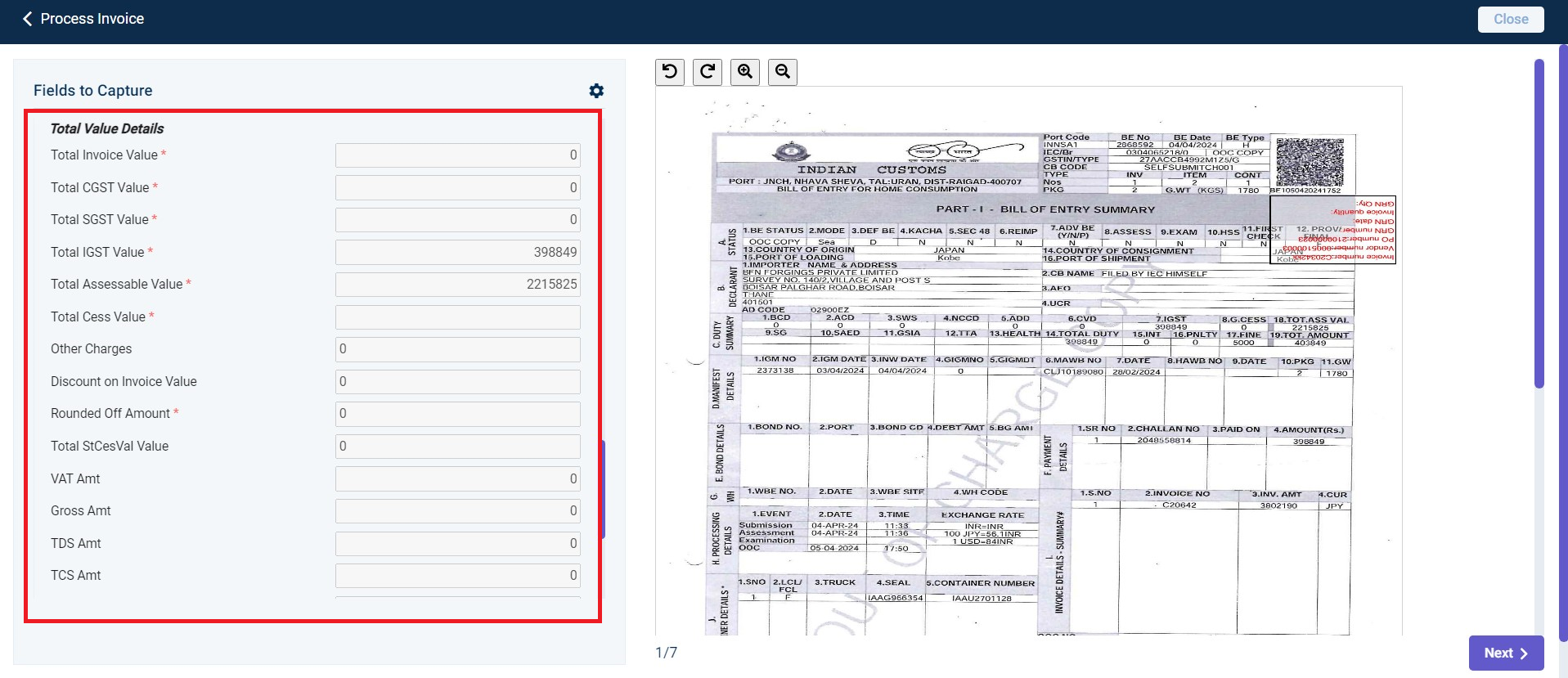Click the empty Total Cess Value field
Screen dimensions: 1568x678
click(x=458, y=317)
